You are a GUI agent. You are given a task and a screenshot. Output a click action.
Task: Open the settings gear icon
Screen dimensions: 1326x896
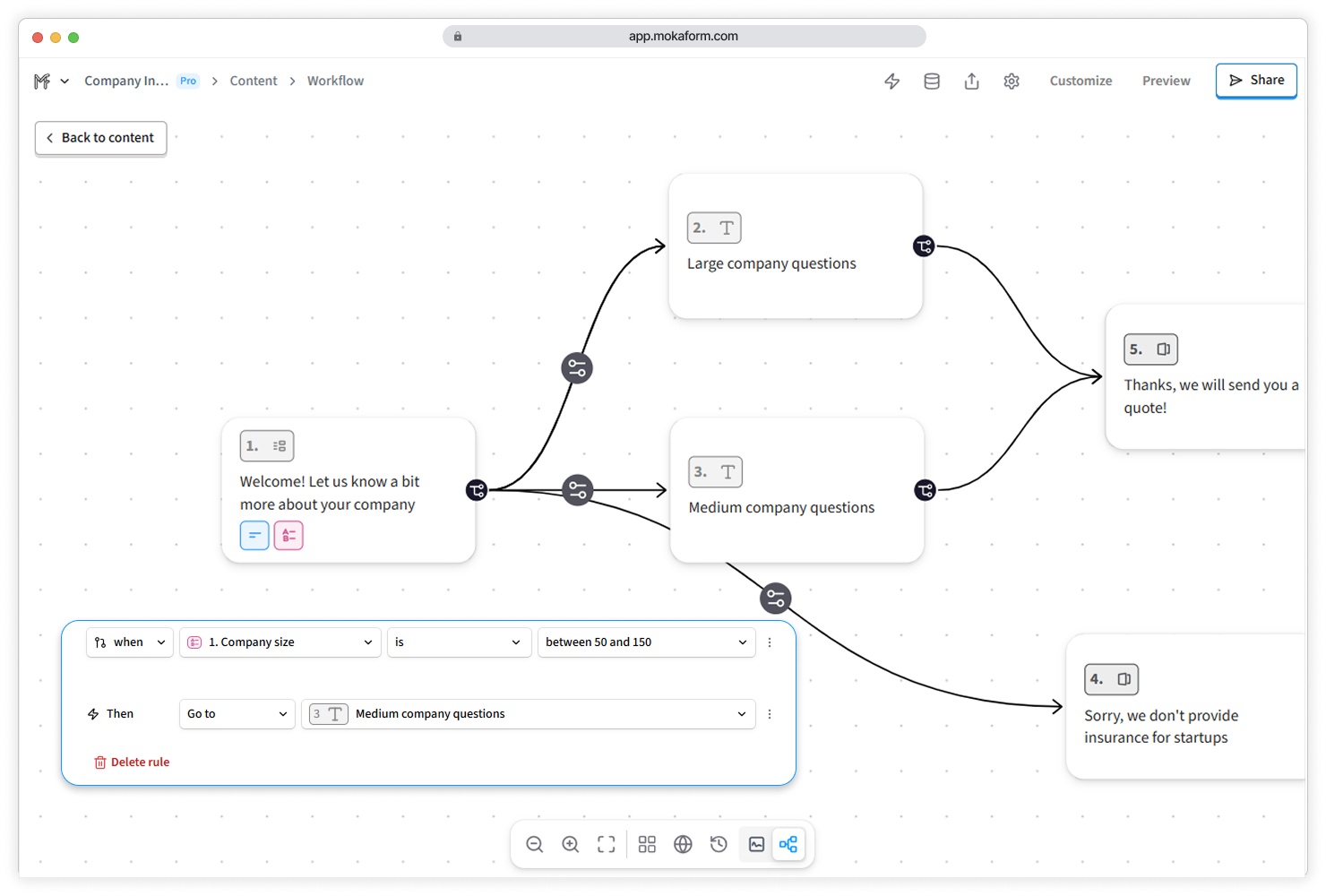point(1012,82)
